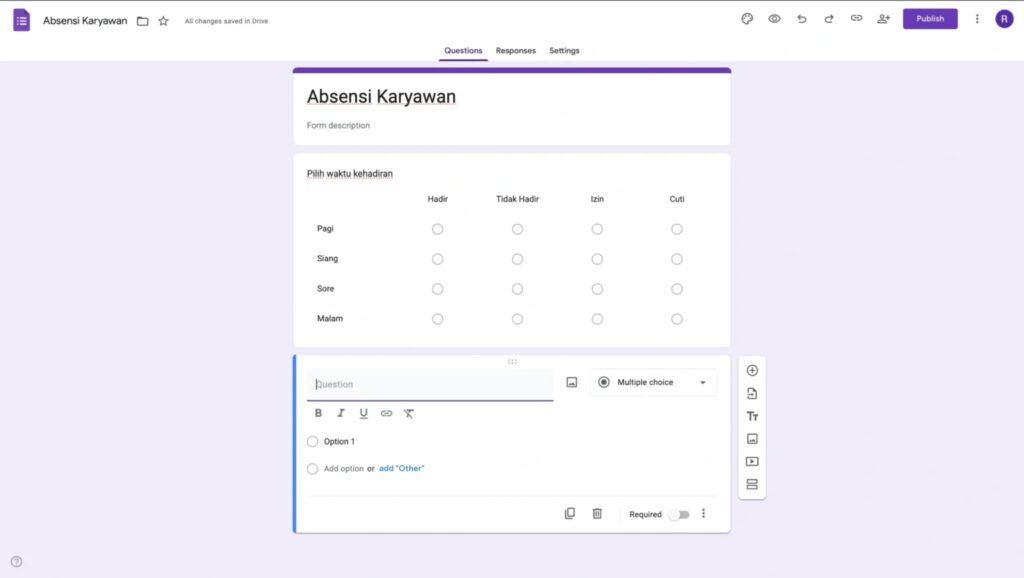Add a new section to the form
This screenshot has width=1024, height=578.
click(751, 484)
